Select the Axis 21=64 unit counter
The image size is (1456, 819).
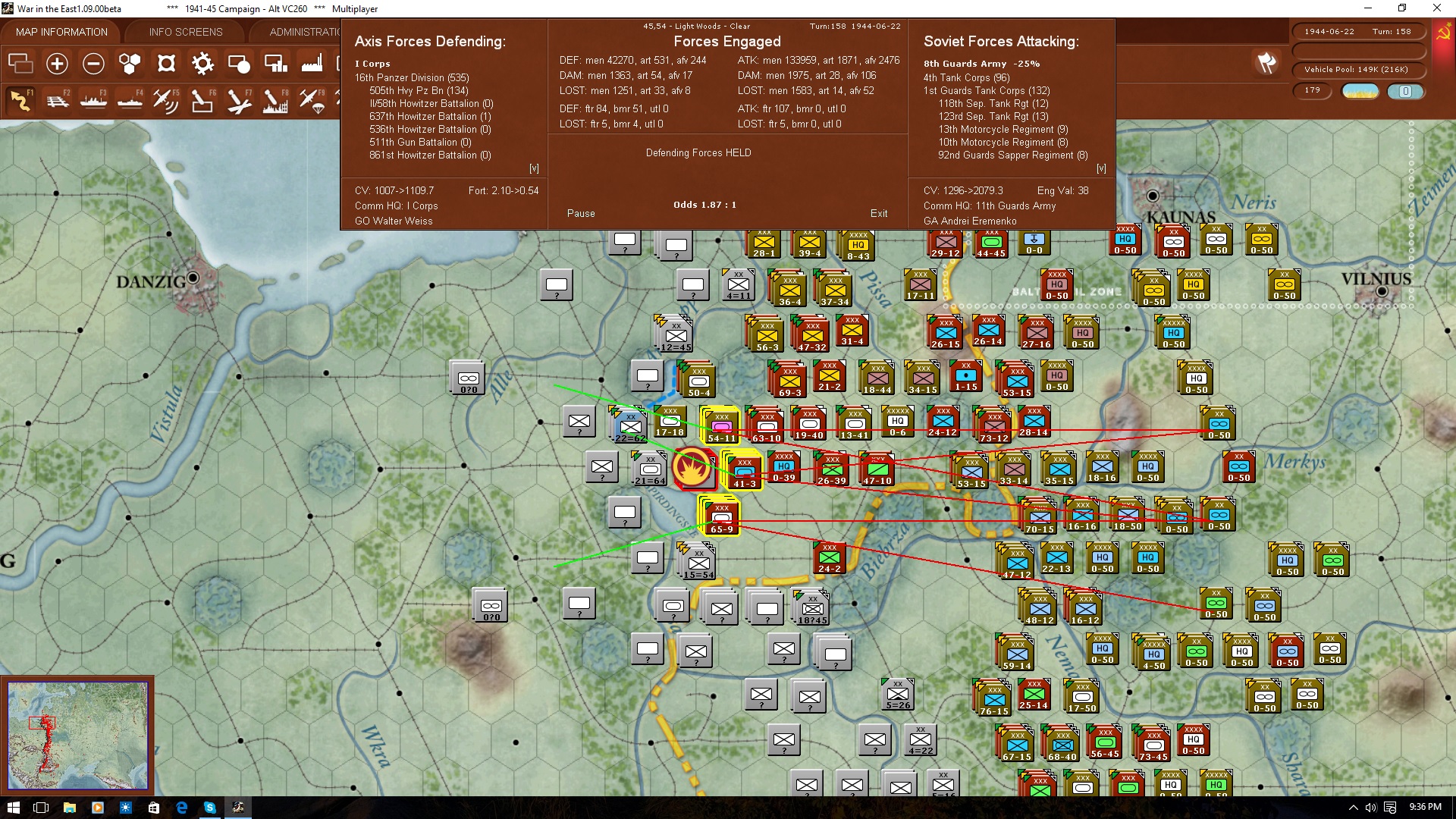coord(650,470)
